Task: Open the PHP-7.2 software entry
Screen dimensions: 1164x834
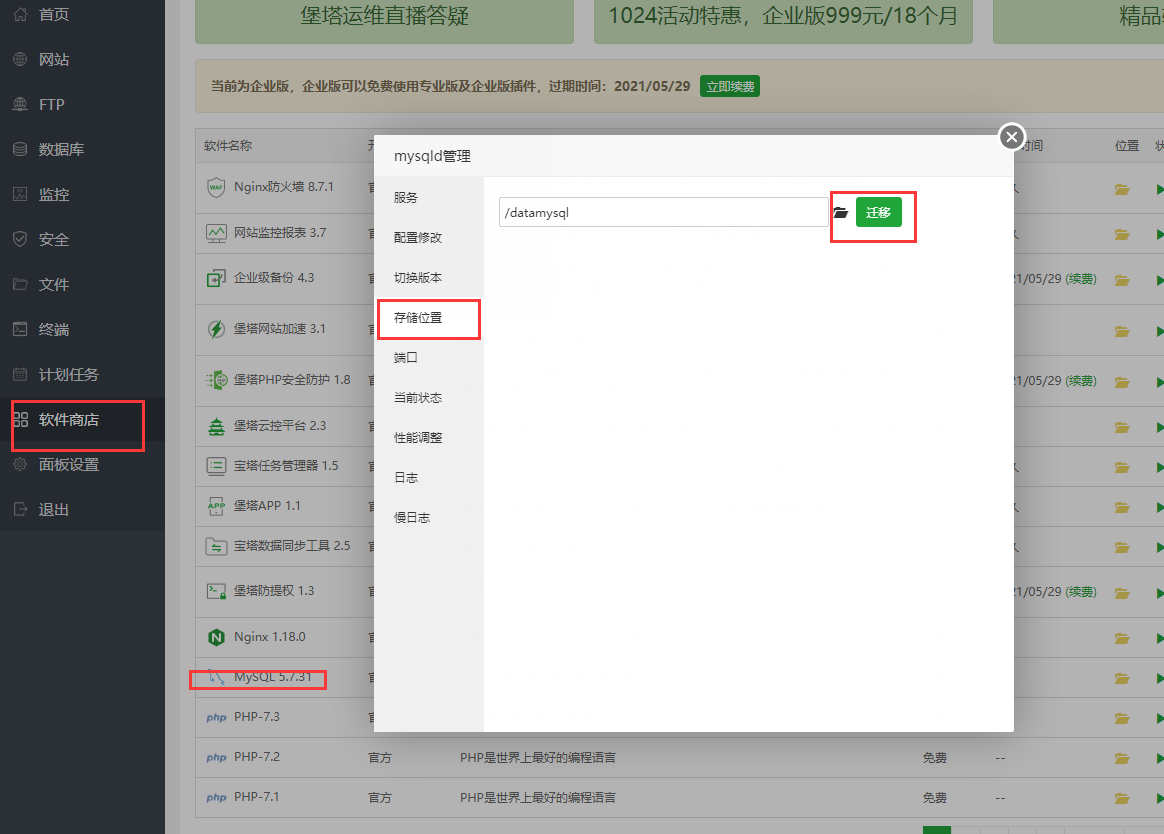Action: (x=257, y=757)
